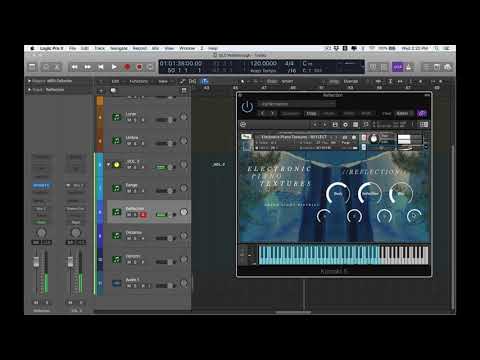Toggle the Metronome click button

(x=409, y=67)
